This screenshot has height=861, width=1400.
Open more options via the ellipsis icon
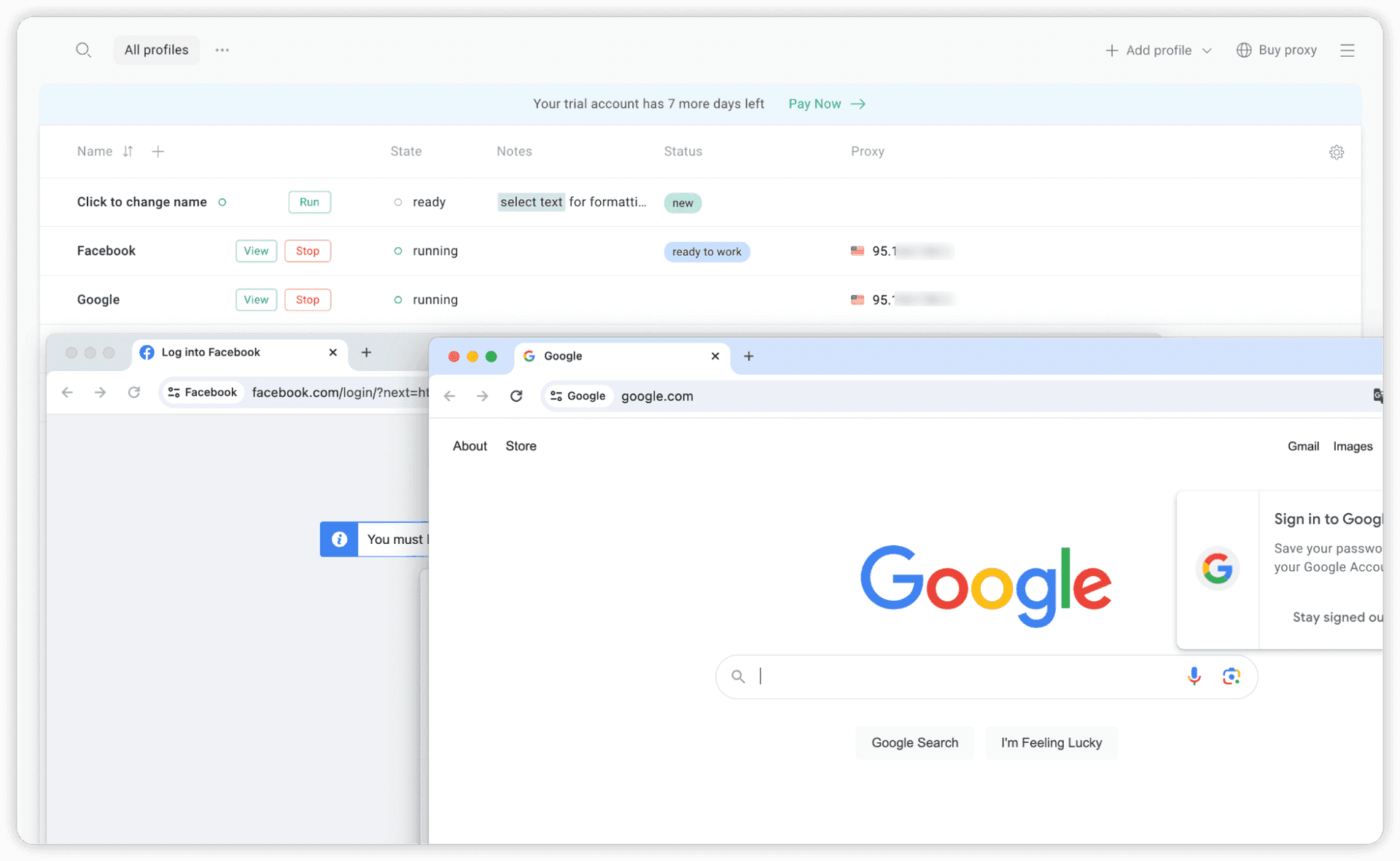222,50
